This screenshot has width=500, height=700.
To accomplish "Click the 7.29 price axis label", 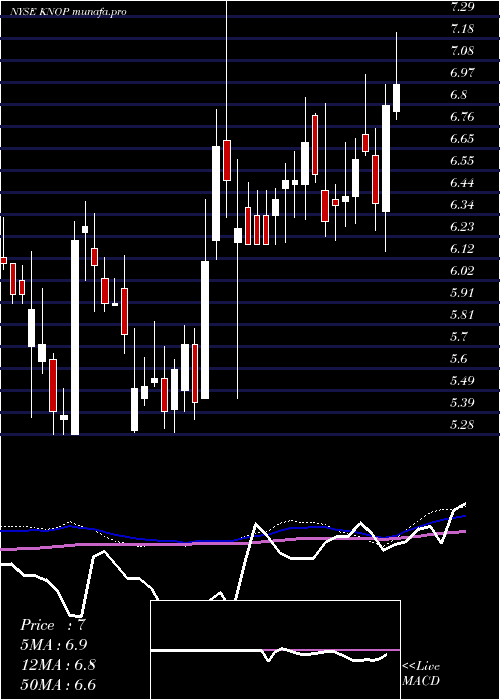I will coord(462,7).
